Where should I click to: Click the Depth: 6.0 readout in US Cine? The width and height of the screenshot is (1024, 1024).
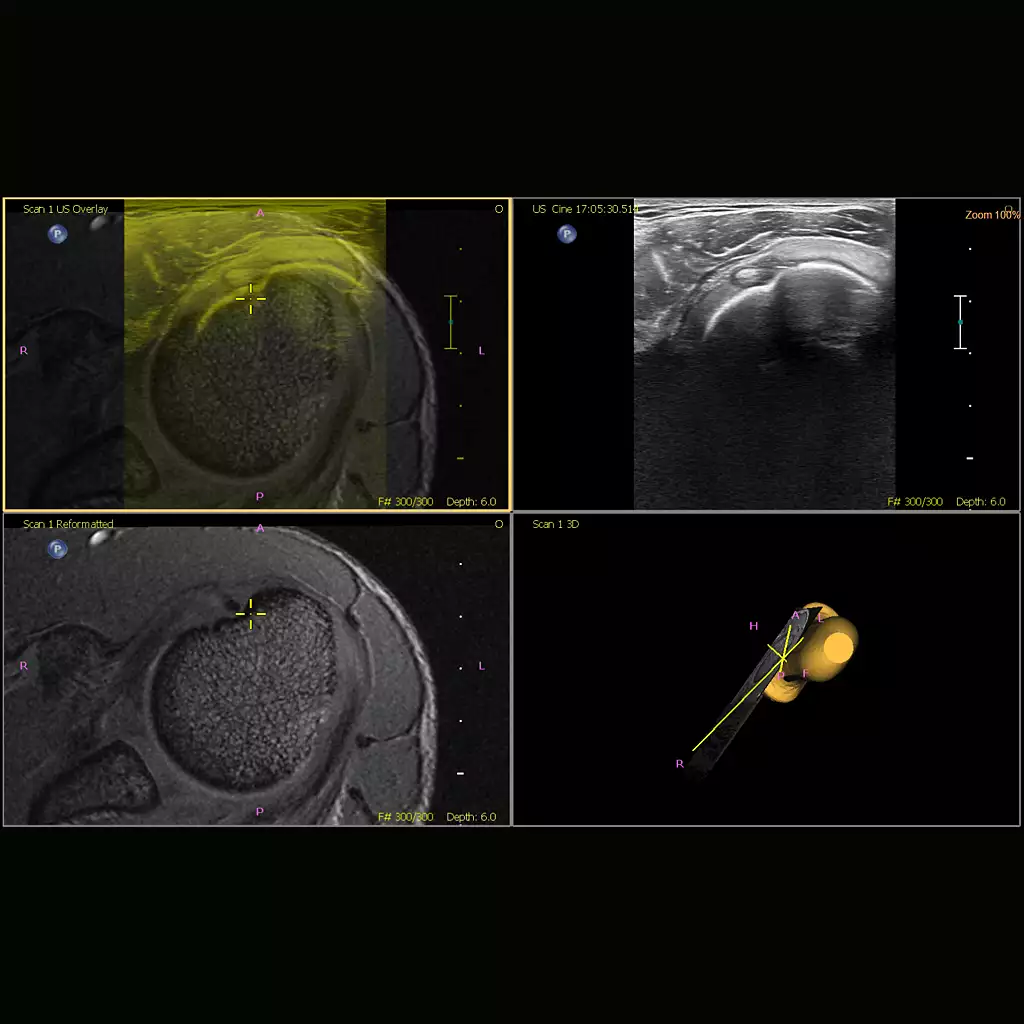tap(980, 502)
